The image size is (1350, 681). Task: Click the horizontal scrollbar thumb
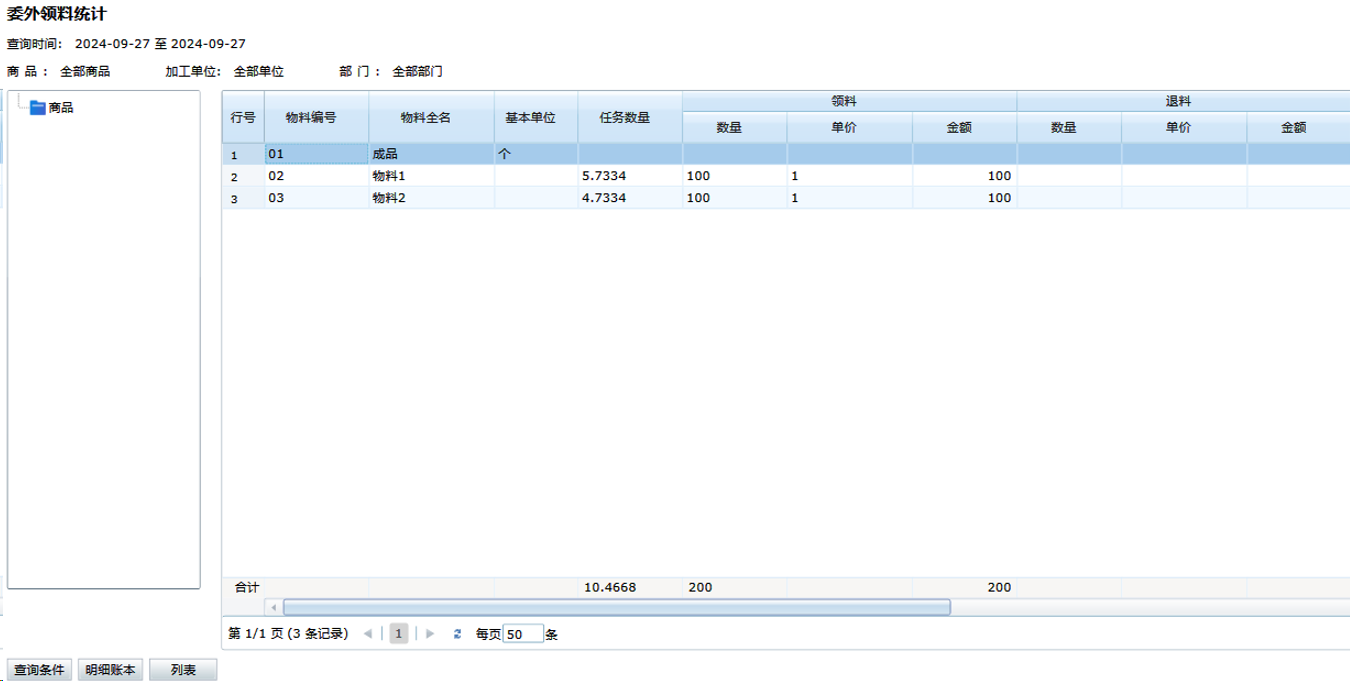pos(616,607)
